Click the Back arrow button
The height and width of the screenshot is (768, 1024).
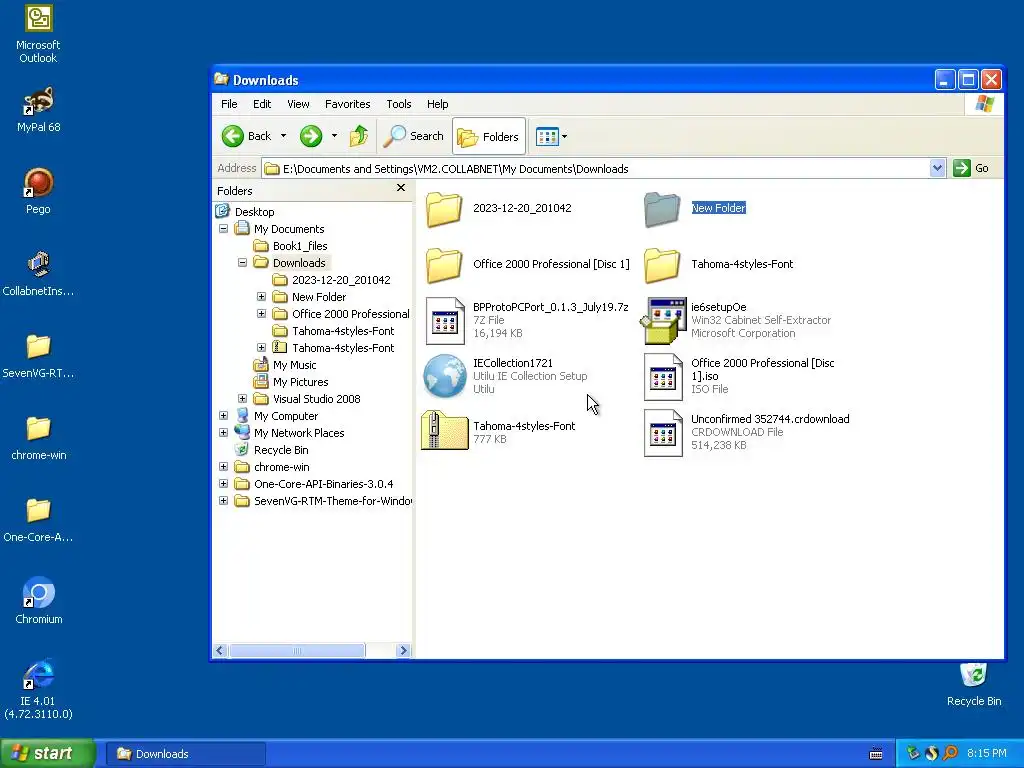pyautogui.click(x=246, y=136)
